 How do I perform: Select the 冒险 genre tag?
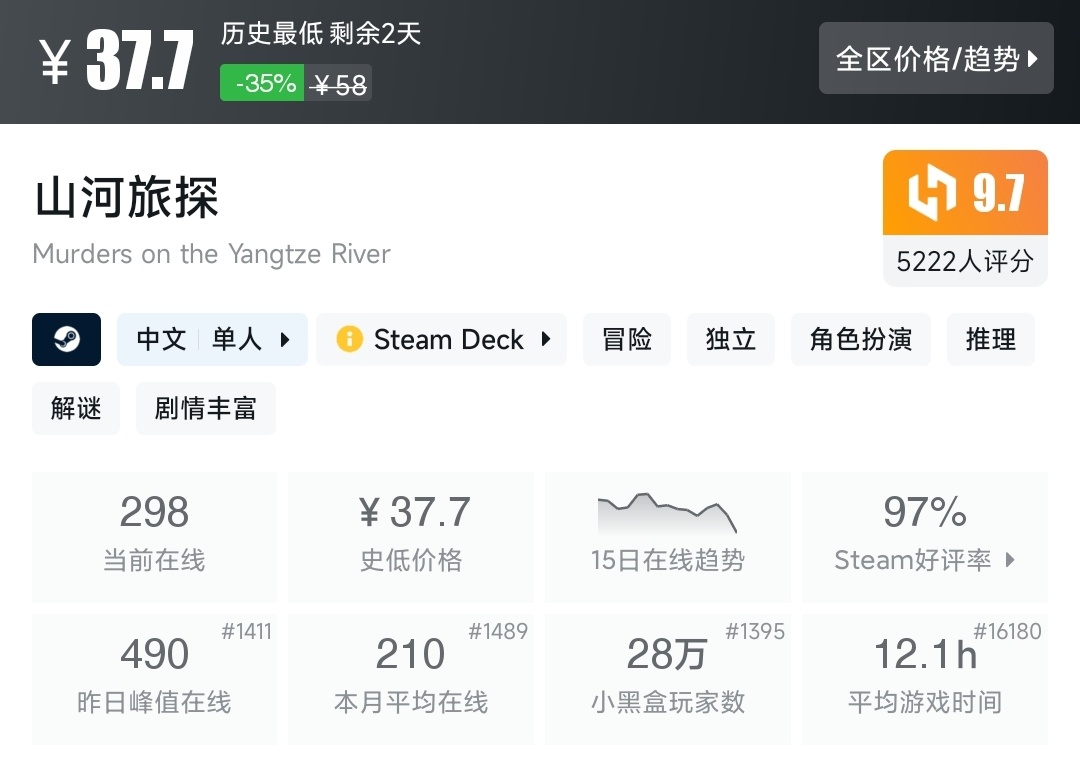click(627, 340)
